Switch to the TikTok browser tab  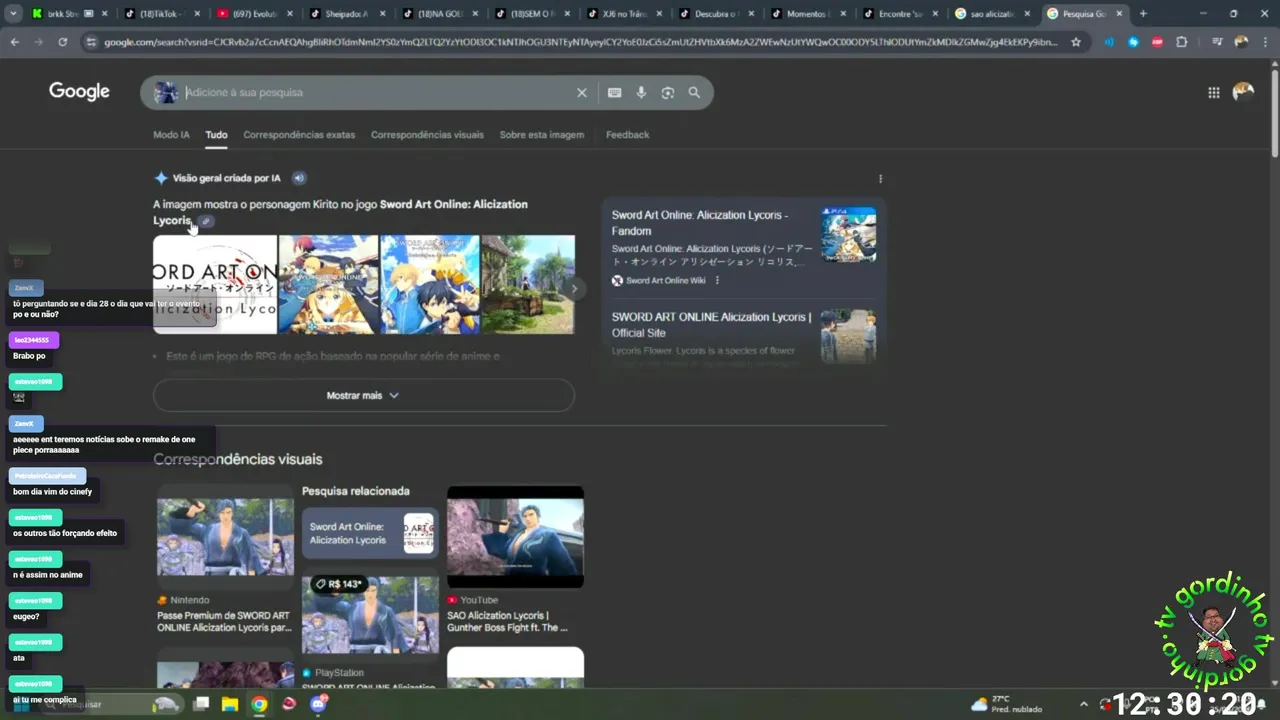click(160, 14)
